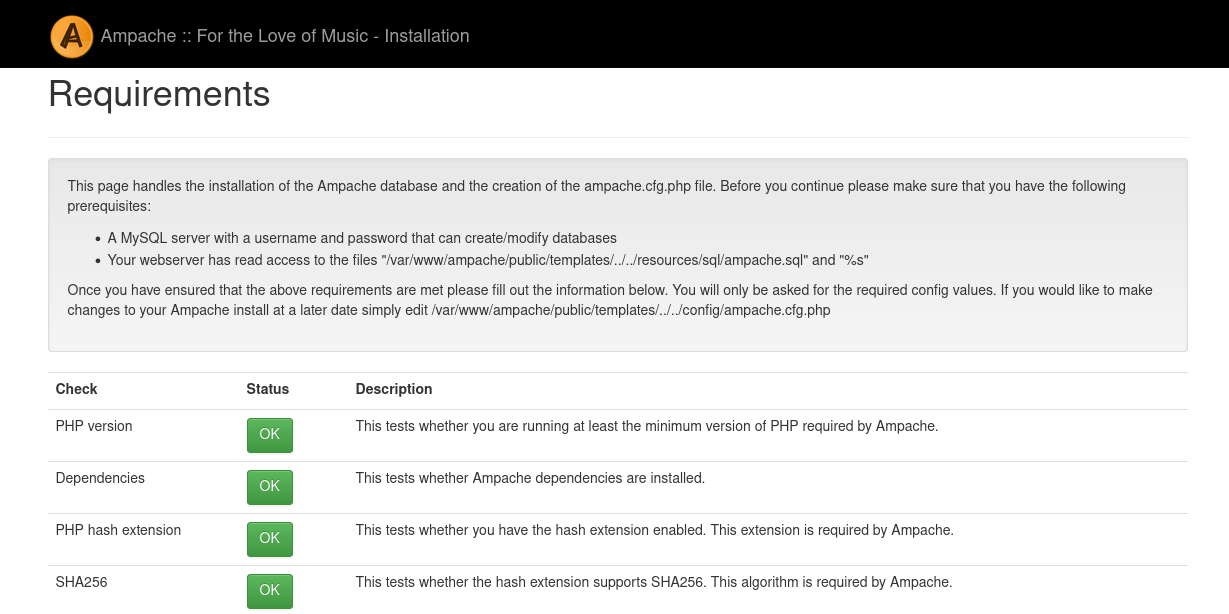
Task: Click the OK badge for Dependencies
Action: (x=269, y=487)
